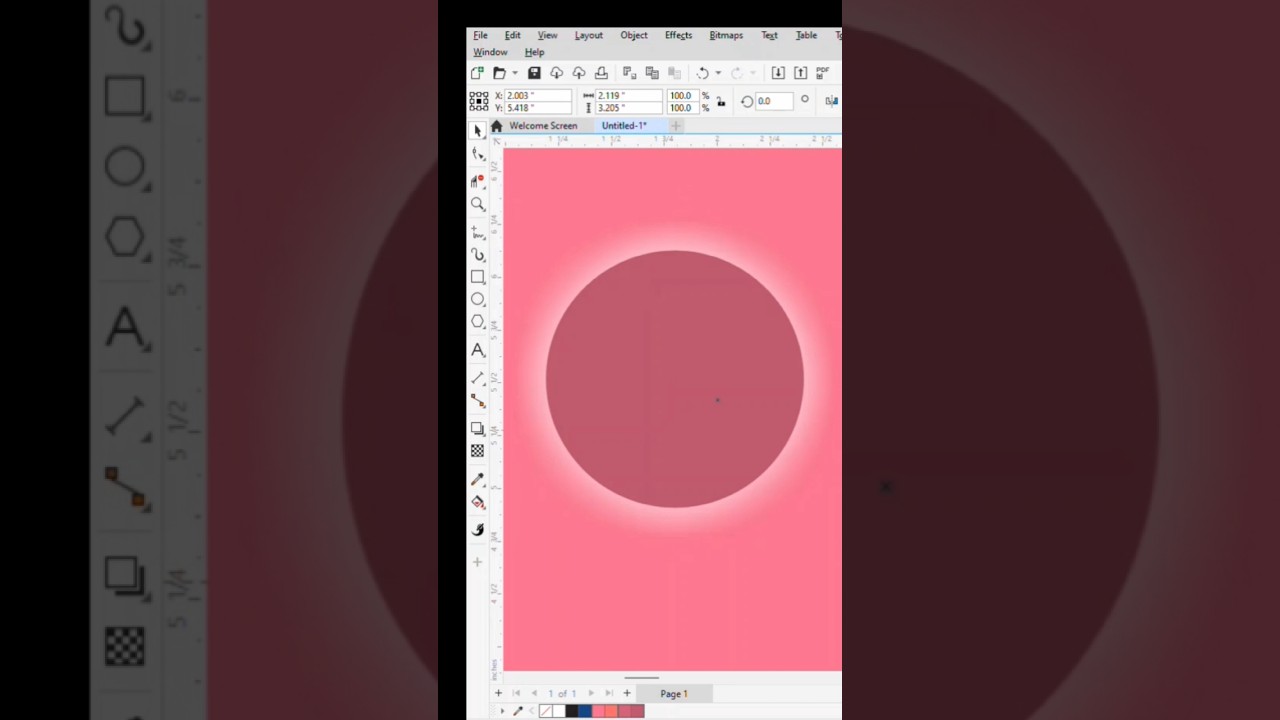Expand the Open file dropdown arrow
This screenshot has height=720, width=1280.
pyautogui.click(x=515, y=73)
